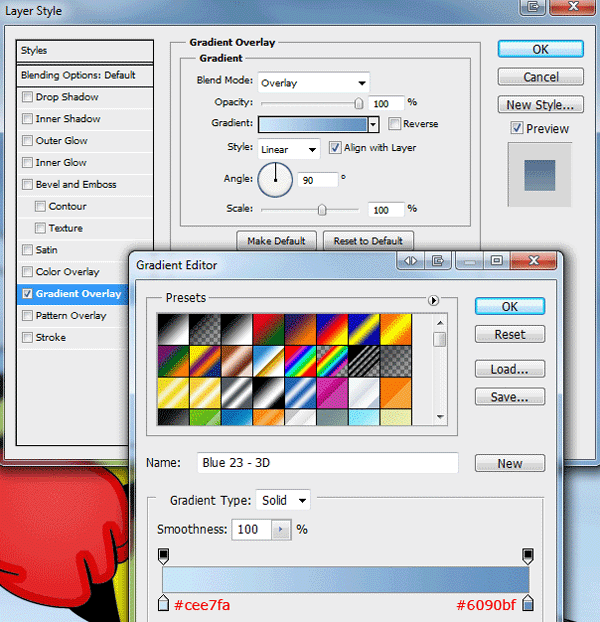Choose the transparent rainbow gradient preset

pos(332,361)
